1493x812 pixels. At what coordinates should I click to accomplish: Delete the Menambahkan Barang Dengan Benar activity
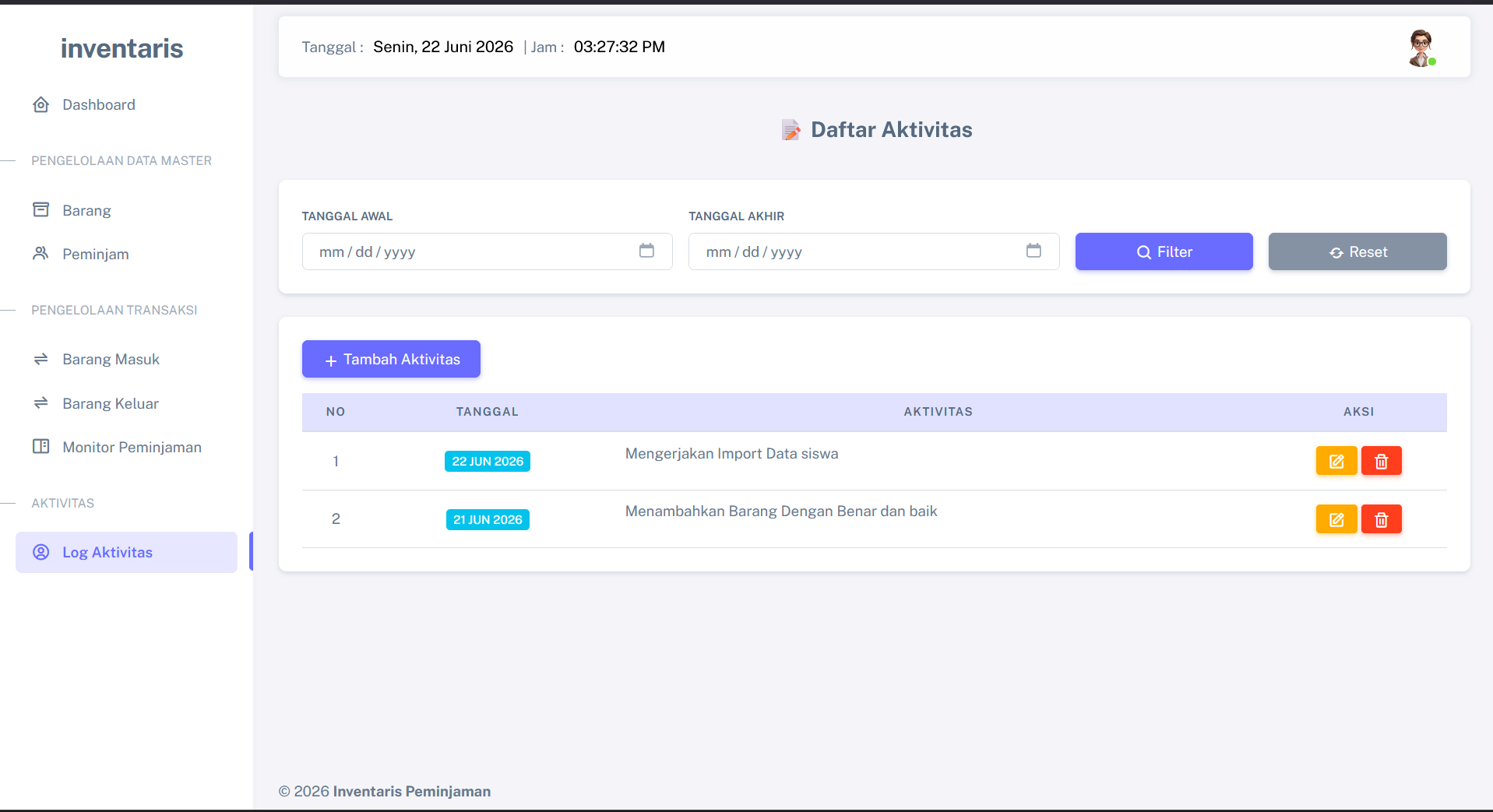click(1382, 519)
